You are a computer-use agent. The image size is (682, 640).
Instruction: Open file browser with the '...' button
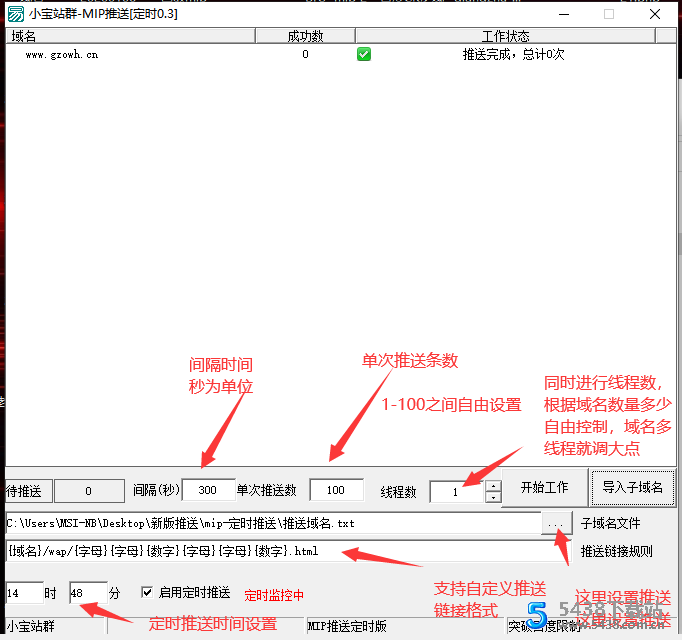(556, 523)
